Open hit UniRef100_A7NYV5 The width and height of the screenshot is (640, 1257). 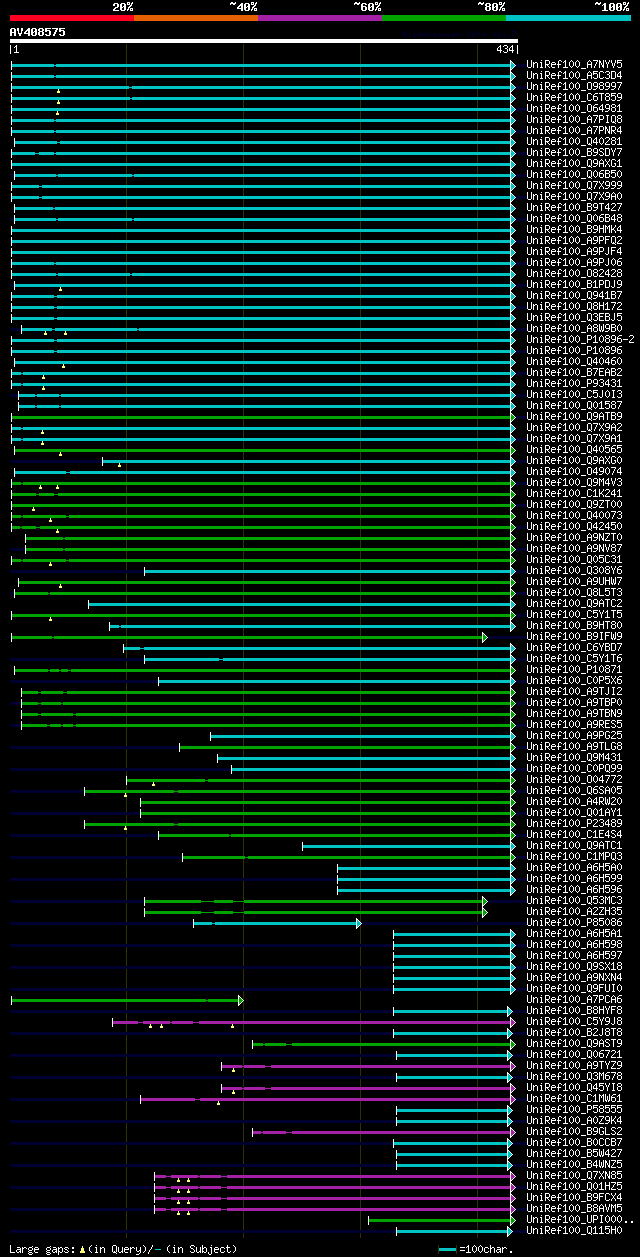point(573,64)
